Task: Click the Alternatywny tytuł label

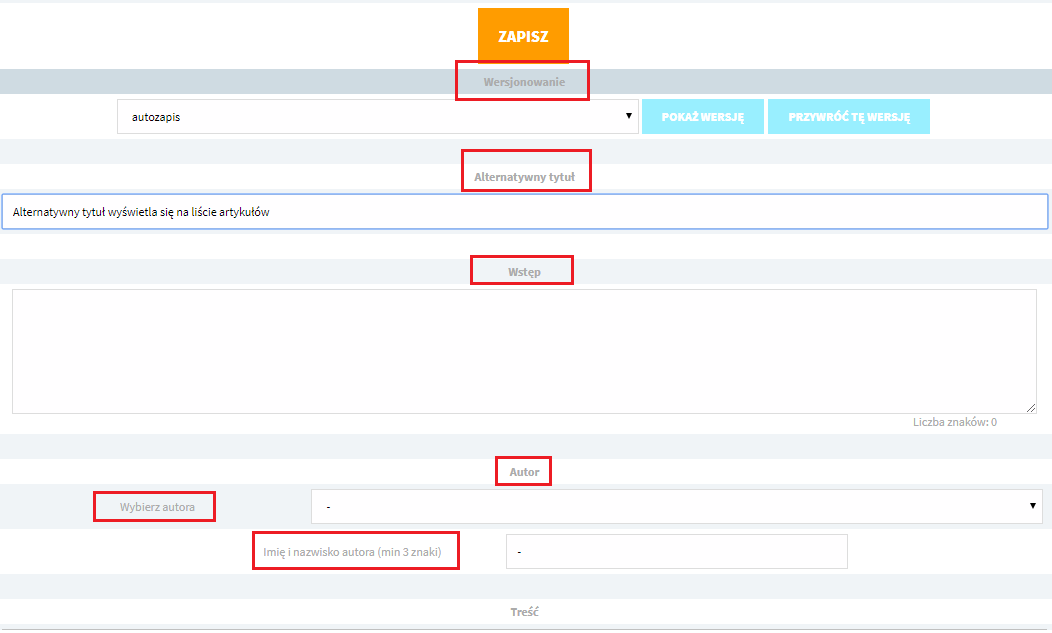Action: (x=524, y=177)
